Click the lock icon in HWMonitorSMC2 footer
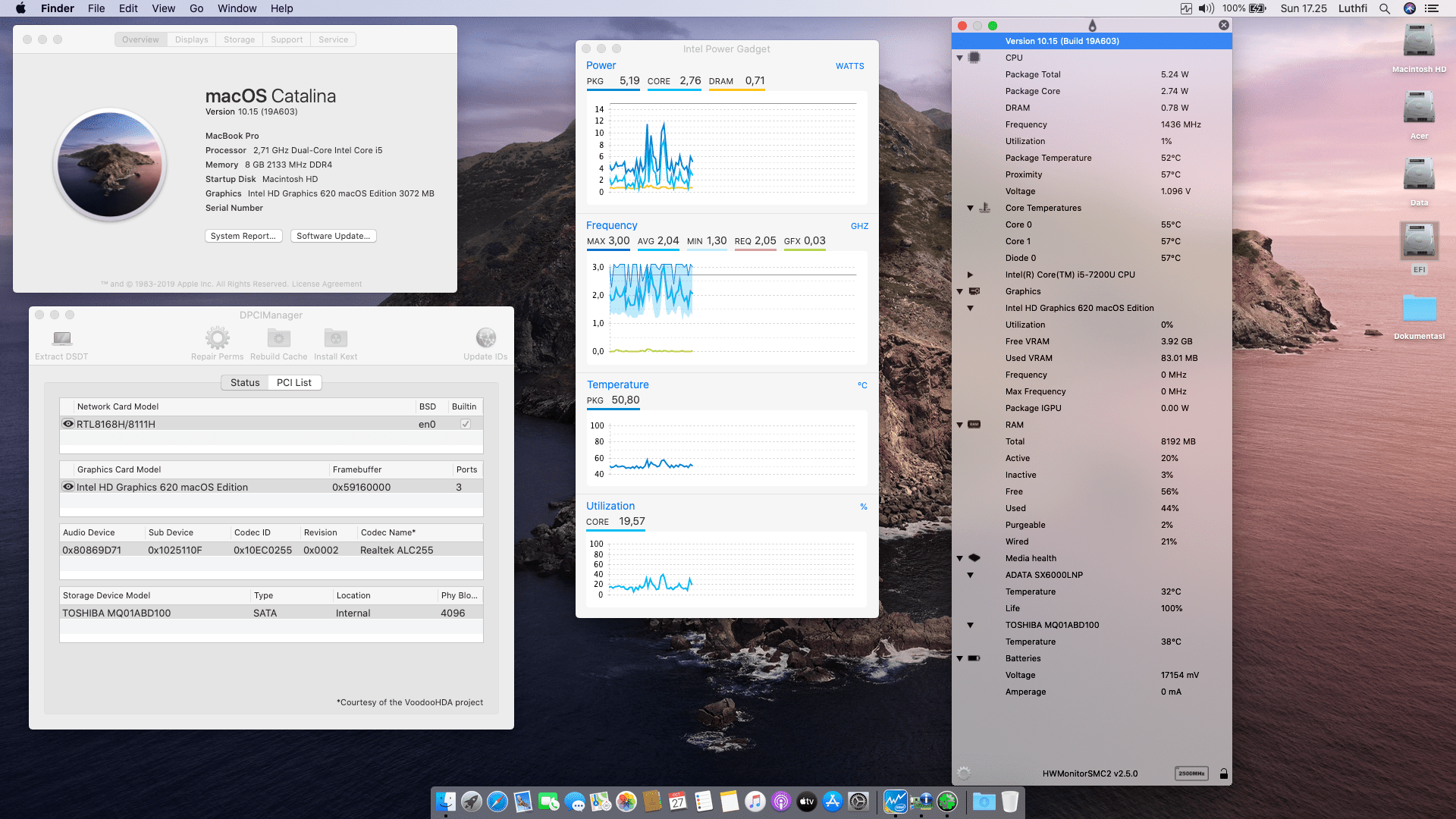Screen dimensions: 1456x819 pos(1224,773)
